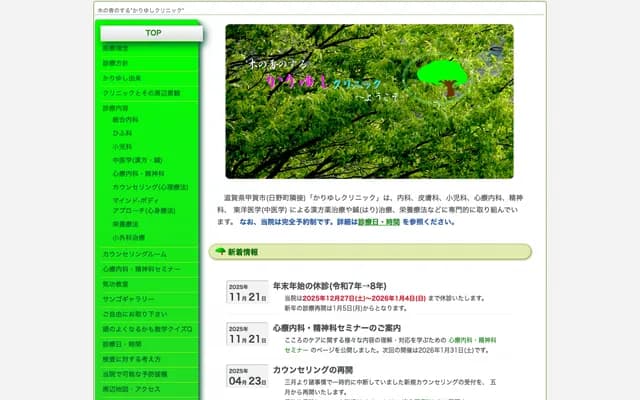This screenshot has height=400, width=640.
Task: Click the headline カウンセリングの再開
Action: (x=313, y=370)
